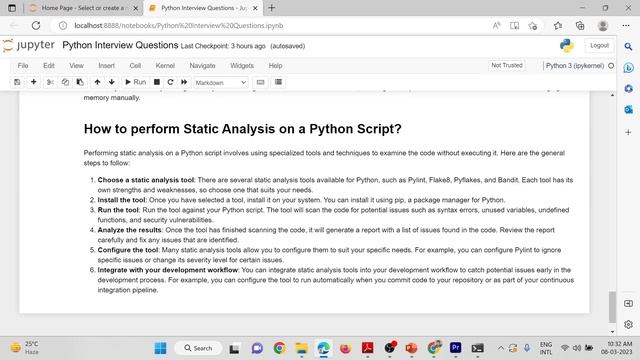Screen dimensions: 640x360
Task: Open the cell type Markdown dropdown
Action: pyautogui.click(x=221, y=82)
